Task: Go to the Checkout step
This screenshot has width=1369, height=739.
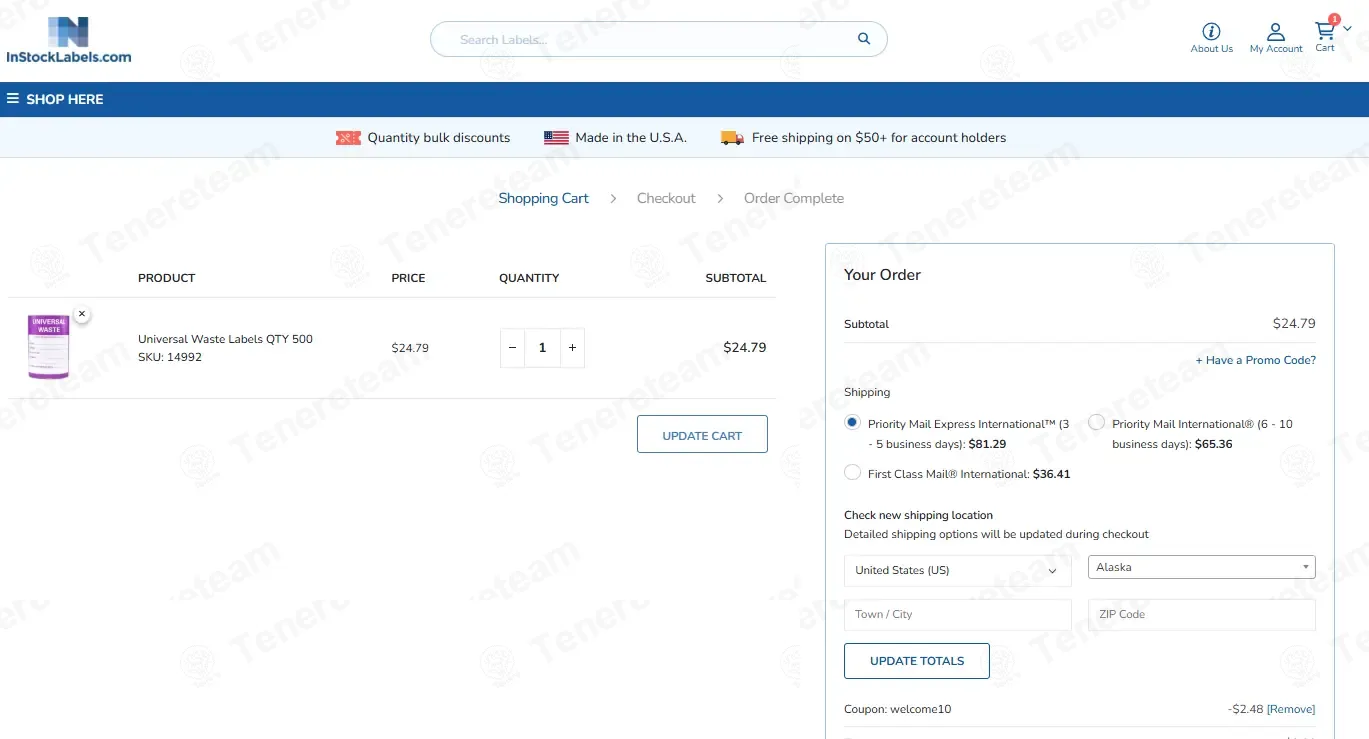Action: click(x=666, y=198)
